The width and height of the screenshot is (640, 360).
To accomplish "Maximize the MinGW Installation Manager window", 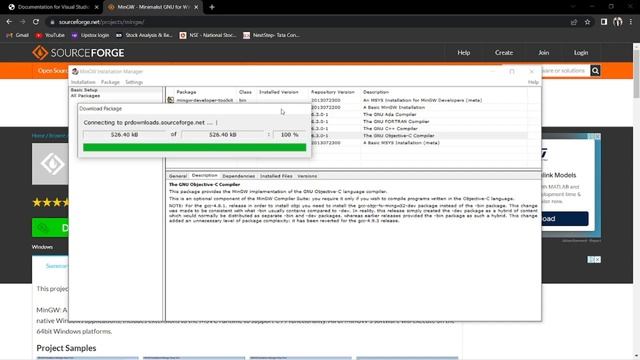I will [x=511, y=71].
